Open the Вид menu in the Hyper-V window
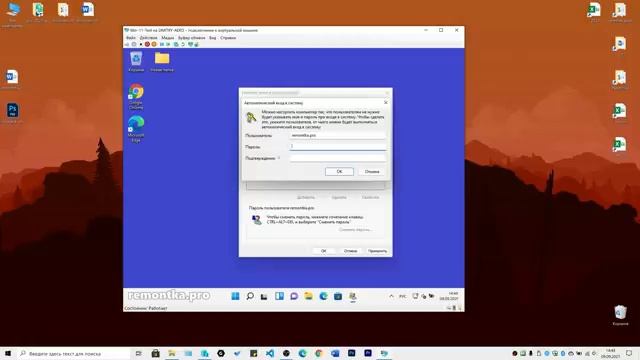This screenshot has width=640, height=360. [213, 38]
